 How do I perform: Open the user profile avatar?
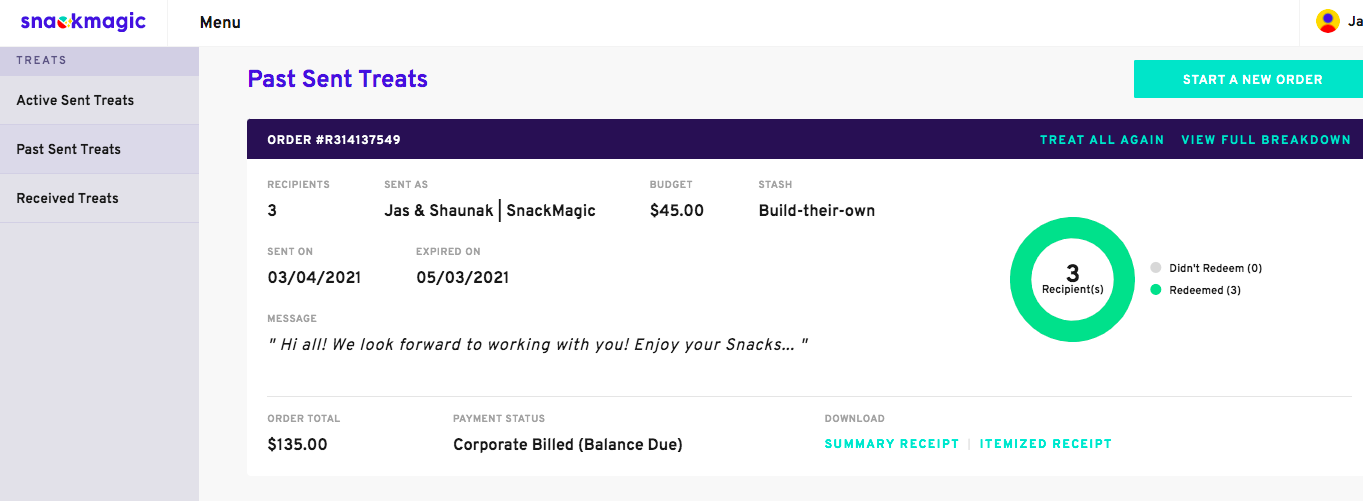(1327, 21)
